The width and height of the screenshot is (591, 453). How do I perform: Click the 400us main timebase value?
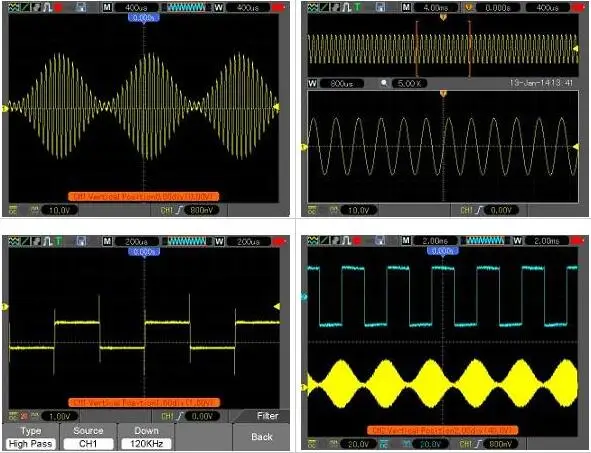136,7
